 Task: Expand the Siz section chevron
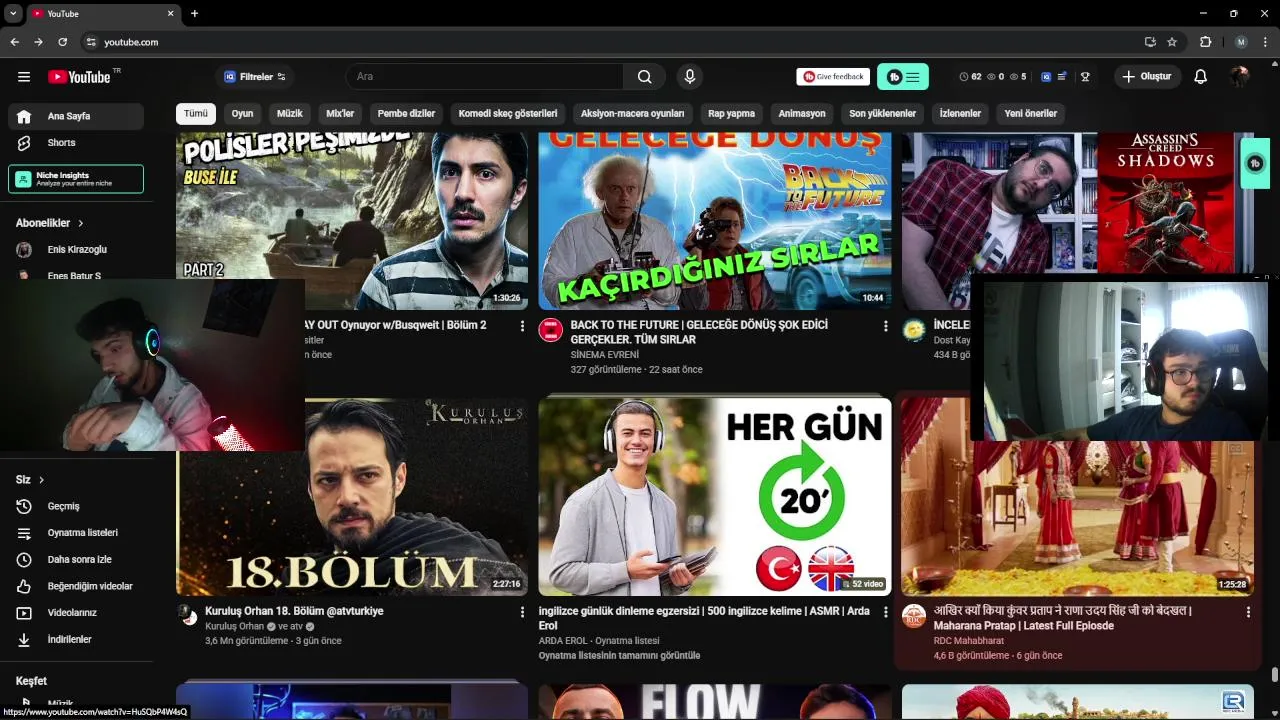coord(41,480)
